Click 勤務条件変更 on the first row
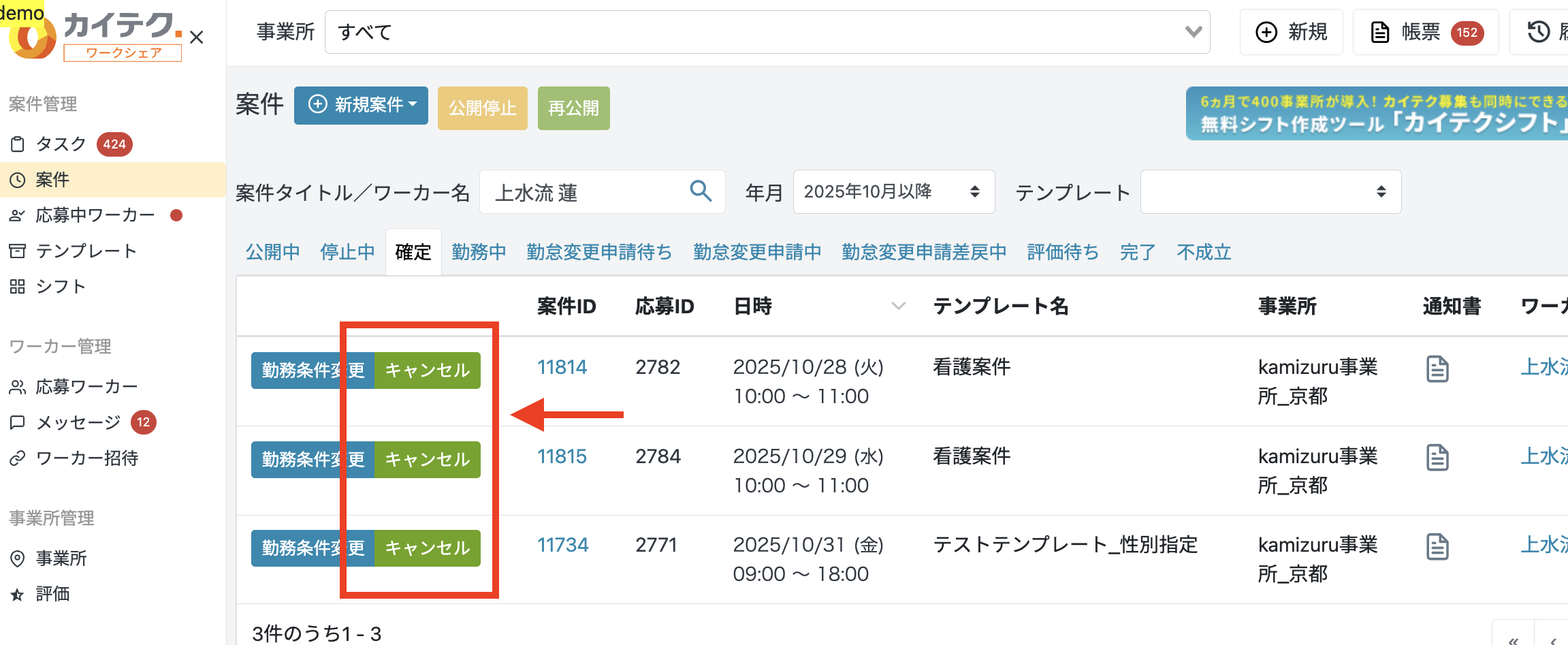Image resolution: width=1568 pixels, height=645 pixels. [x=313, y=370]
